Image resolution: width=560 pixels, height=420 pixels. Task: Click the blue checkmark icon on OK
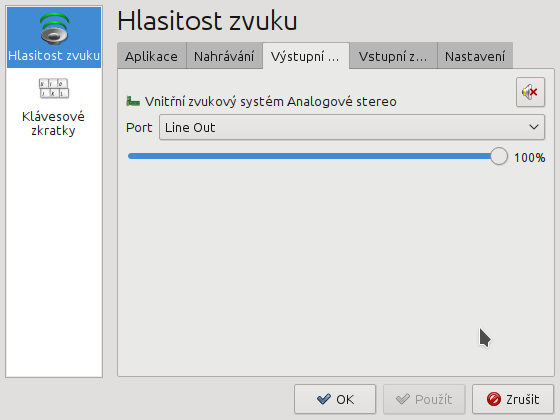tap(324, 399)
